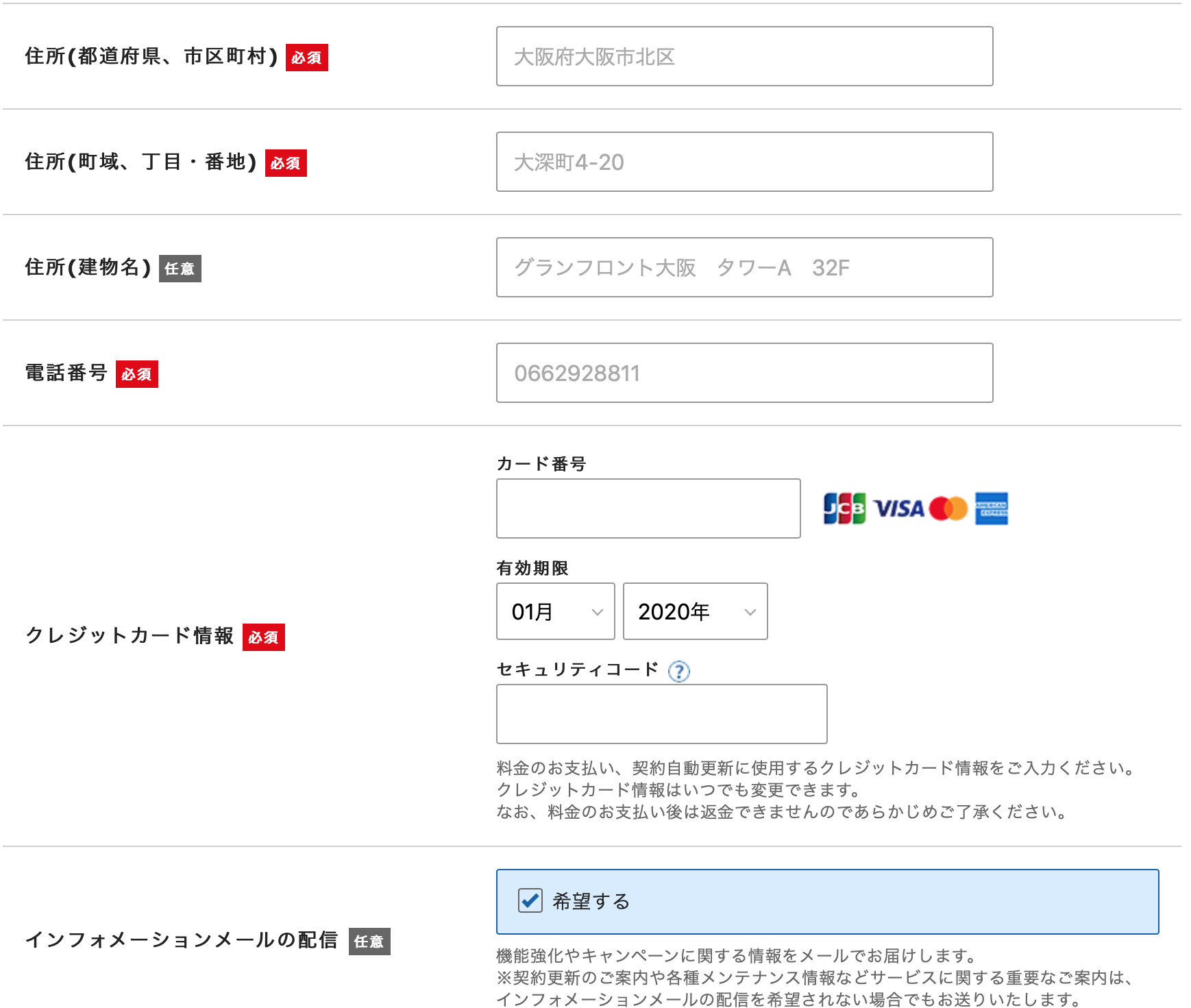Click the カード番号 heading text
The width and height of the screenshot is (1191, 1008).
[x=541, y=464]
